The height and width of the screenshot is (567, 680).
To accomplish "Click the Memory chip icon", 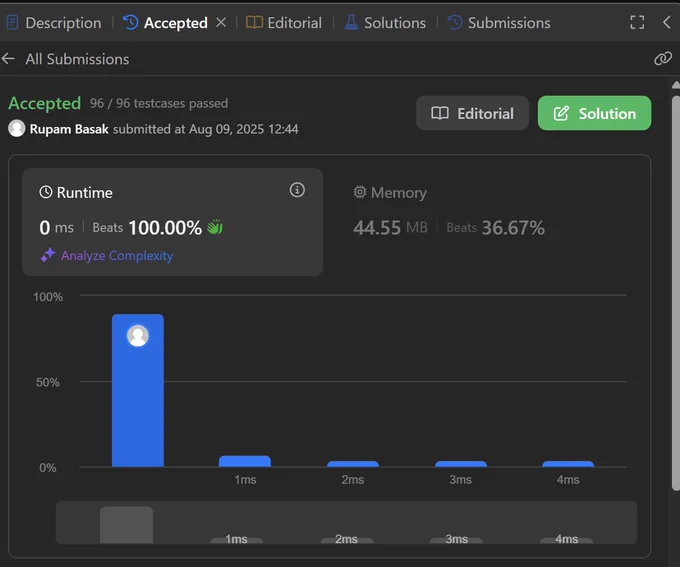I will [360, 192].
